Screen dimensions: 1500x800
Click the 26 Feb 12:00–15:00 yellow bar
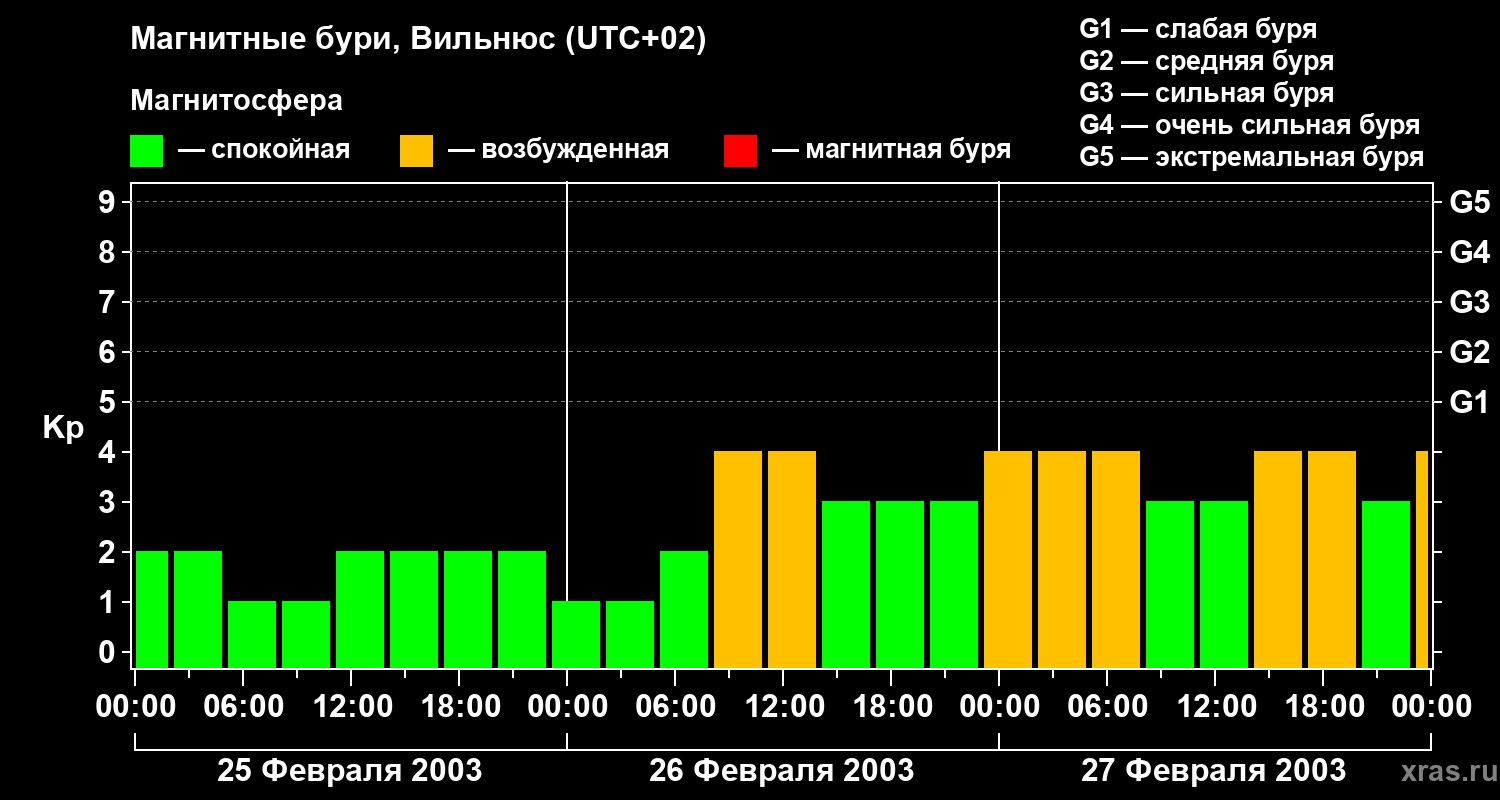point(792,559)
